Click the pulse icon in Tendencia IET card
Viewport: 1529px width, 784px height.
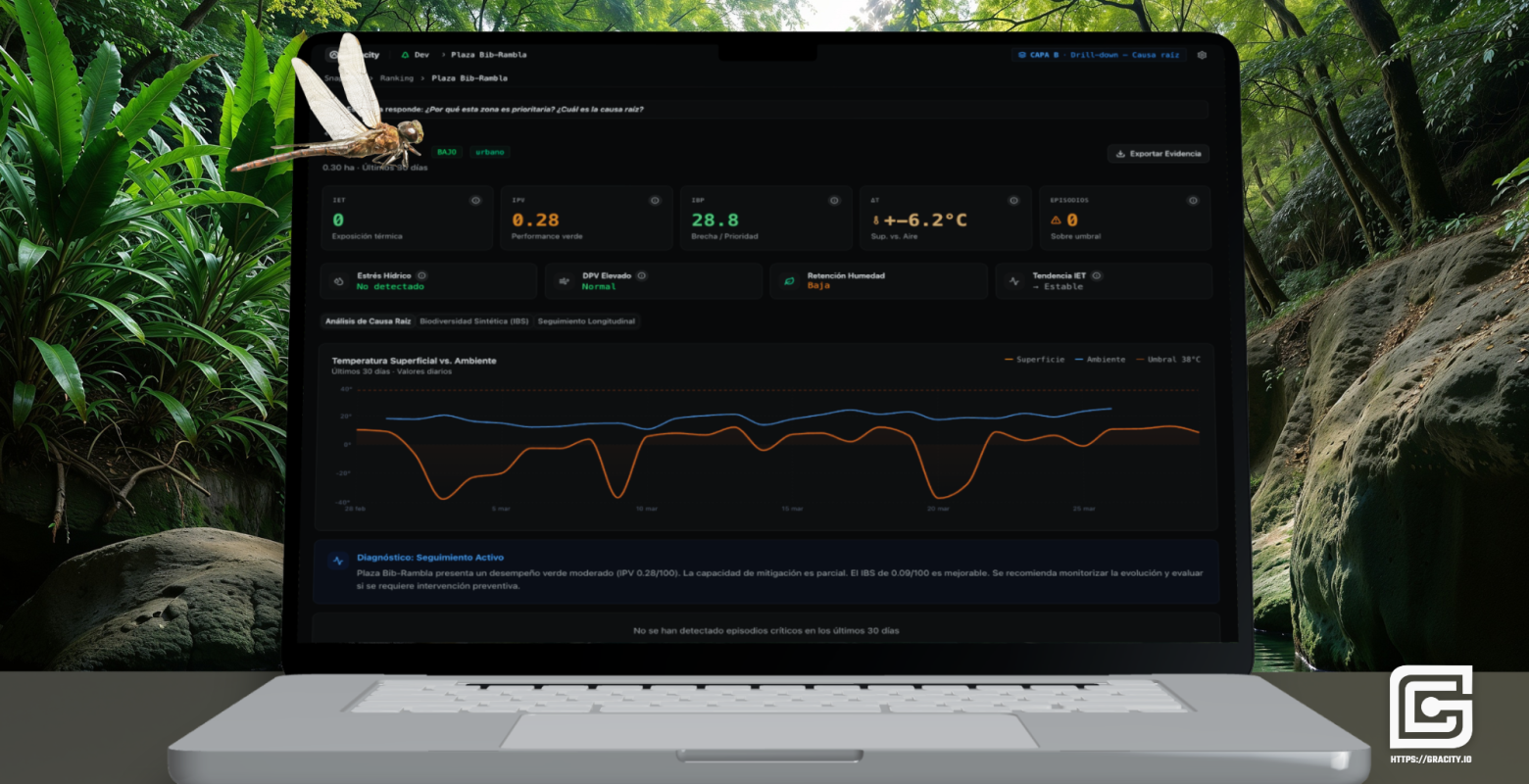pyautogui.click(x=1014, y=281)
